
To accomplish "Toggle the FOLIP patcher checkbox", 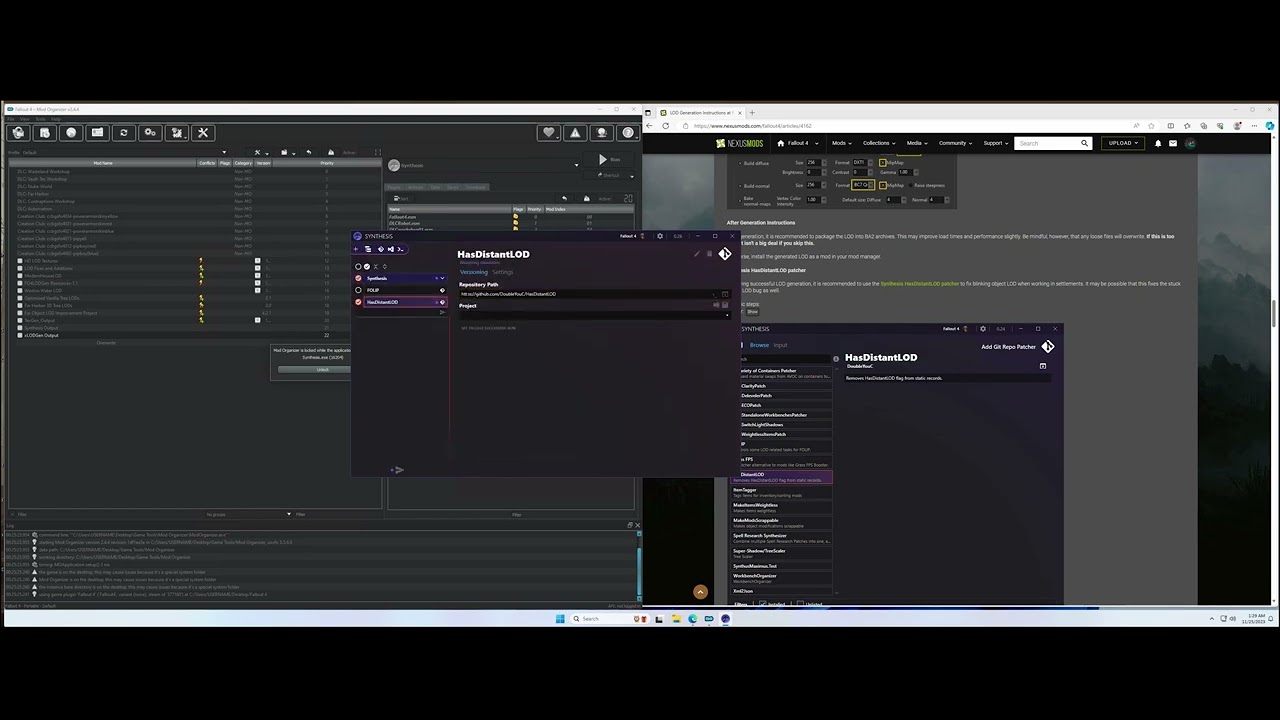I will pyautogui.click(x=358, y=290).
